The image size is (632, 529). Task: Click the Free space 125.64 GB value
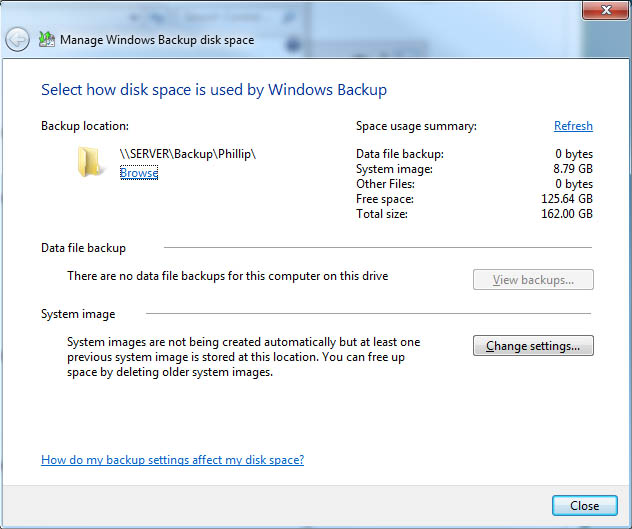point(567,198)
